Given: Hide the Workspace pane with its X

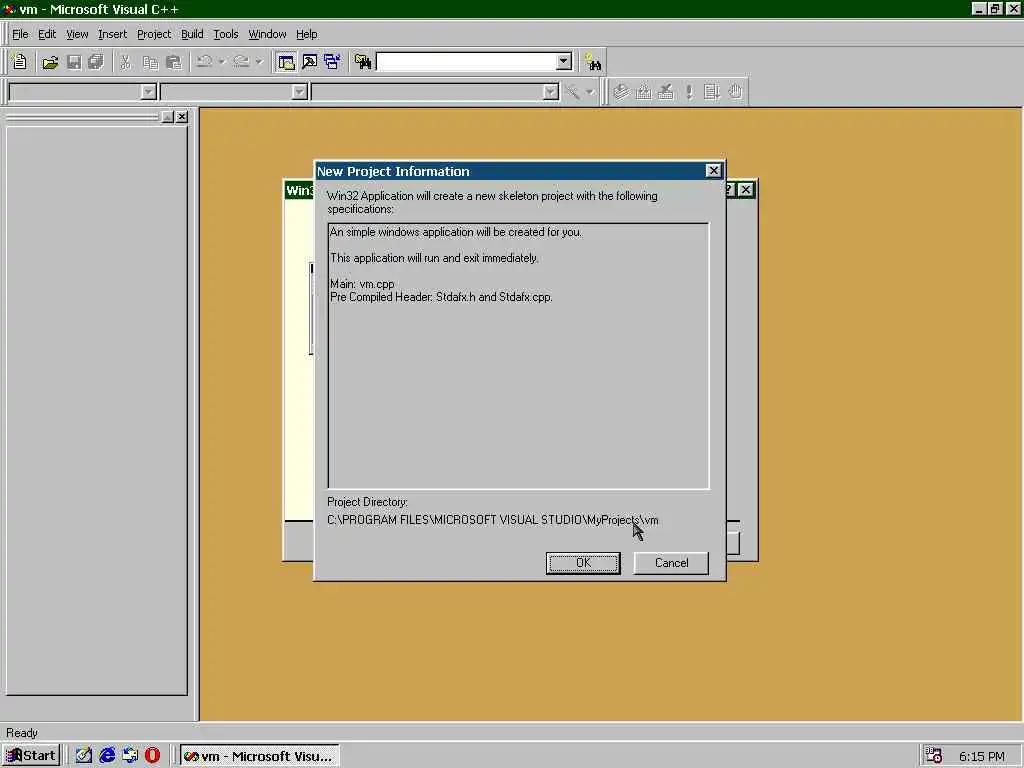Looking at the screenshot, I should 182,117.
